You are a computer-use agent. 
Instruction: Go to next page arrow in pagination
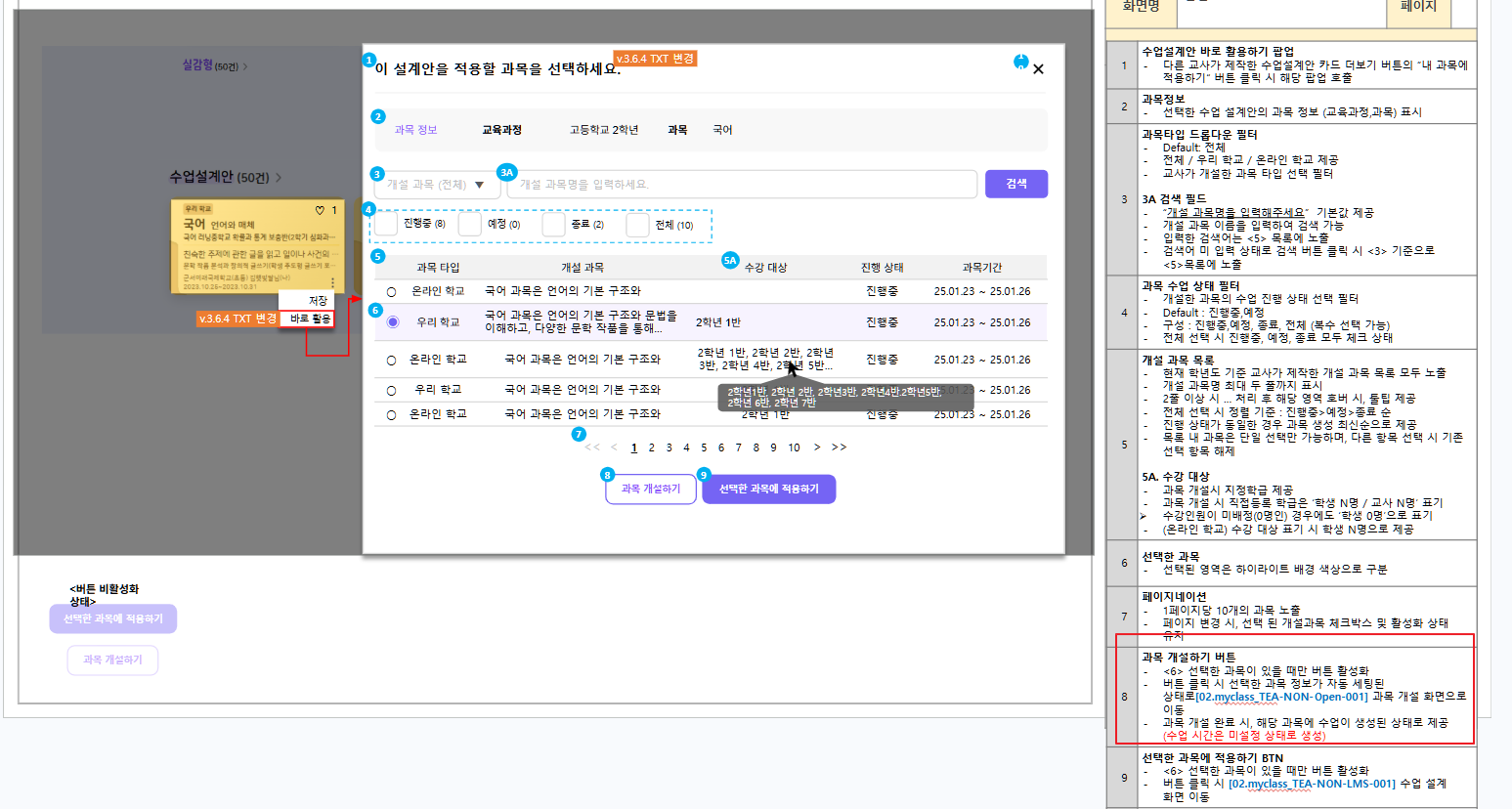pos(817,447)
